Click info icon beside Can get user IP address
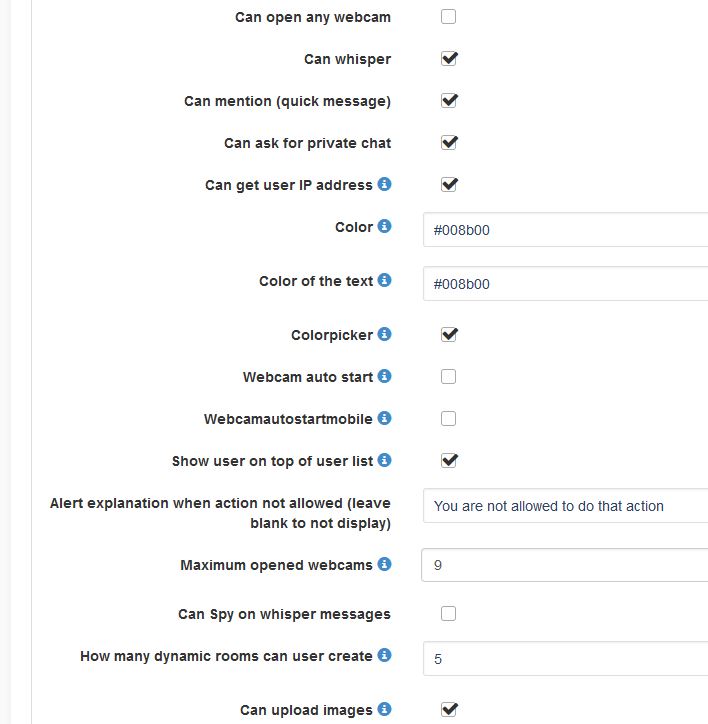 385,185
